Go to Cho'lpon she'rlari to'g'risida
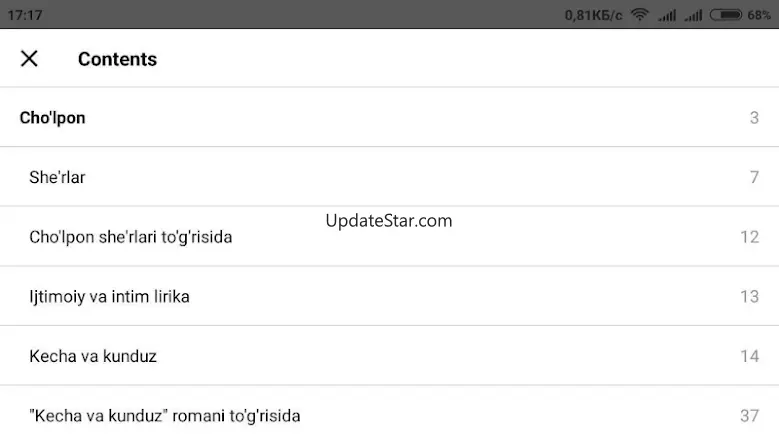The width and height of the screenshot is (779, 438). [390, 236]
